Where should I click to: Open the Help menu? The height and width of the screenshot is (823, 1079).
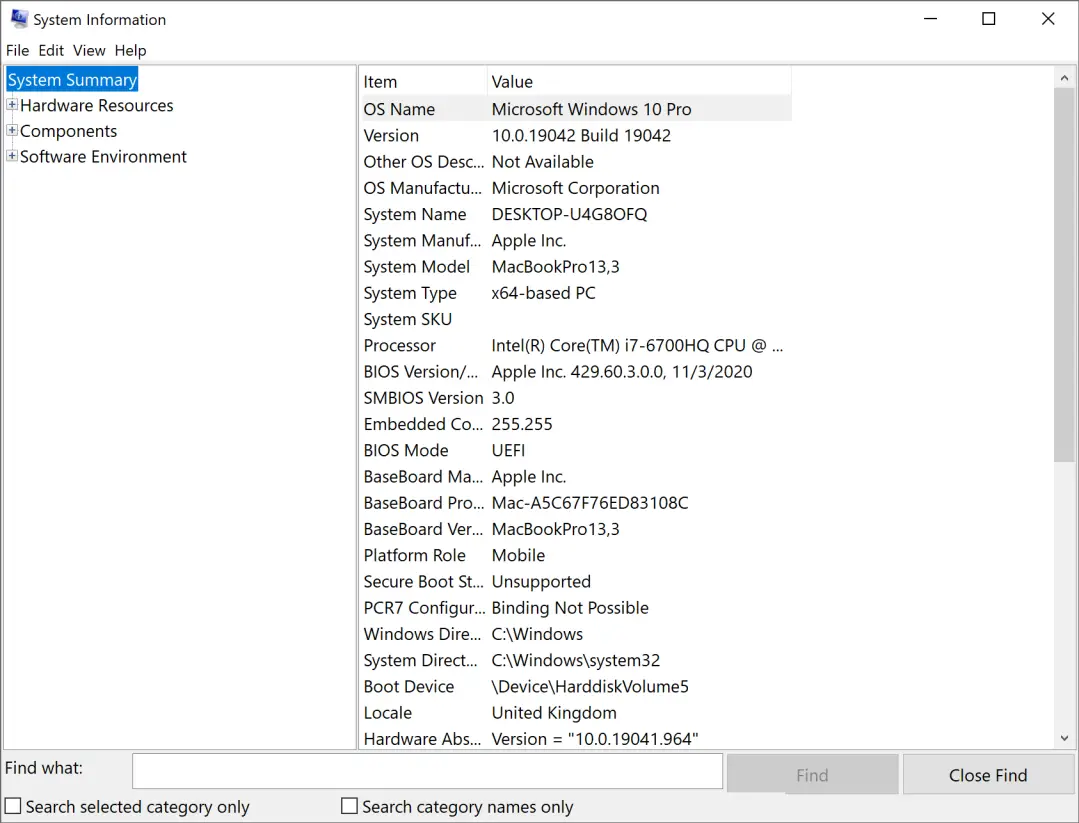click(x=130, y=50)
